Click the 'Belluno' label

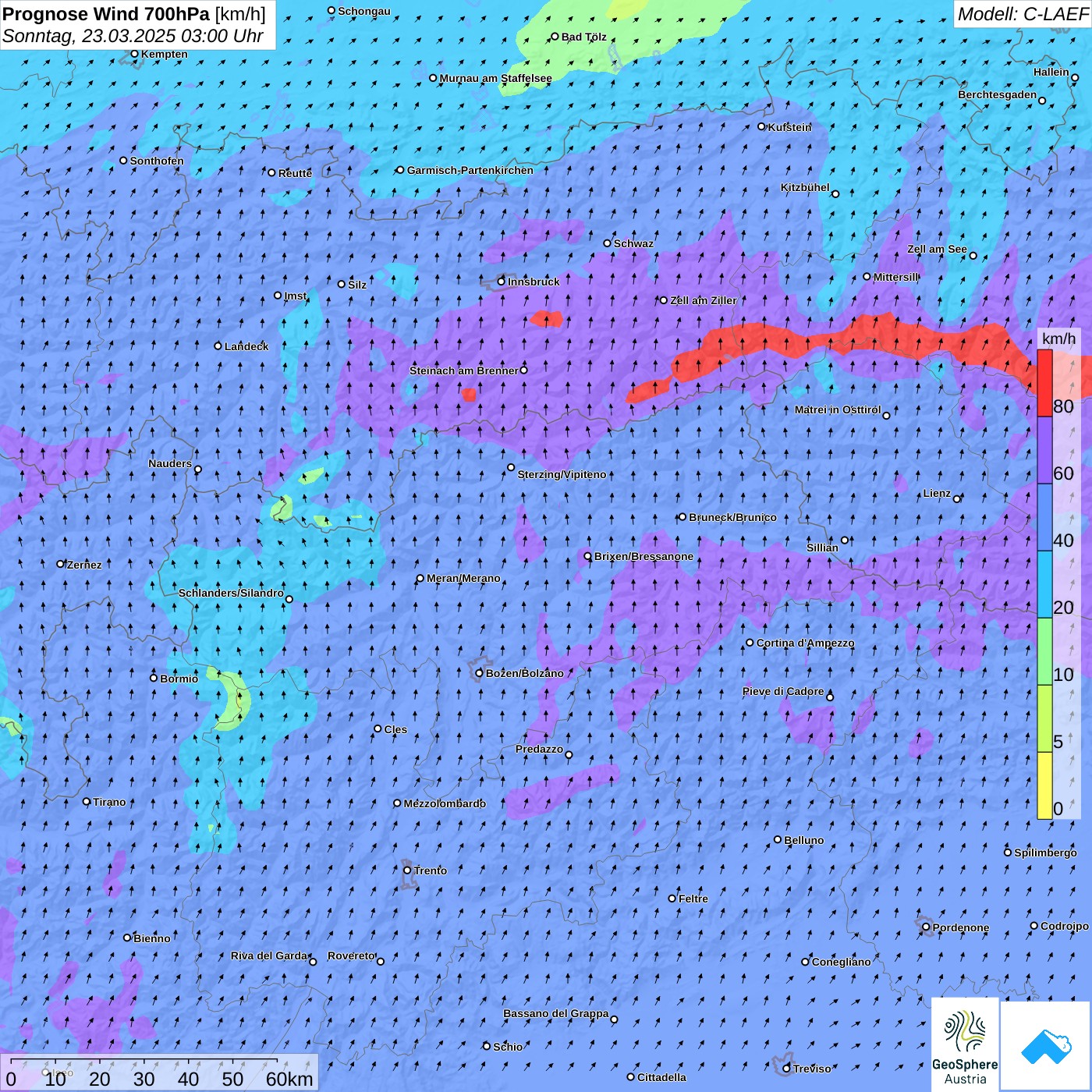coord(803,840)
